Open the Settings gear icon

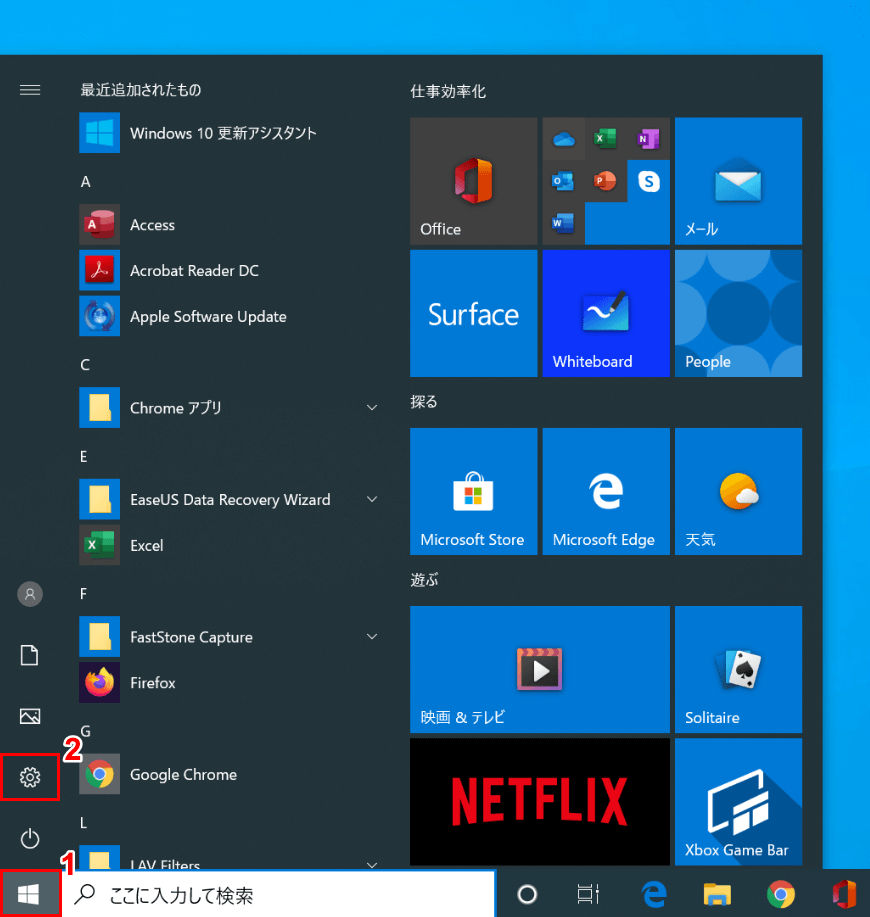[30, 777]
